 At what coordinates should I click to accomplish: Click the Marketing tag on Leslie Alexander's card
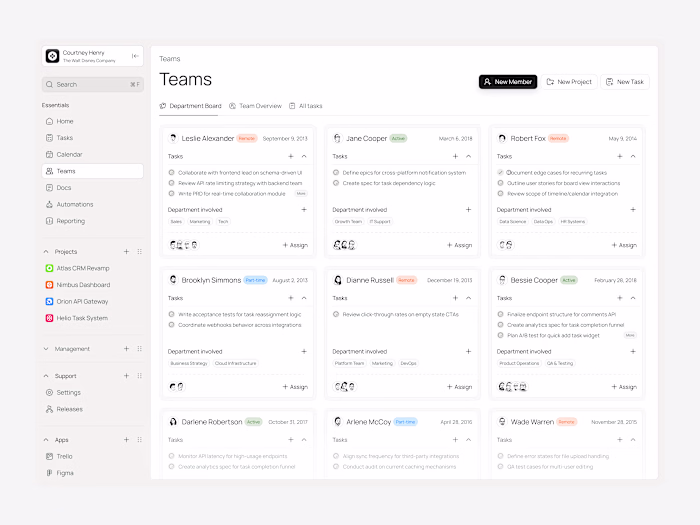click(x=200, y=221)
